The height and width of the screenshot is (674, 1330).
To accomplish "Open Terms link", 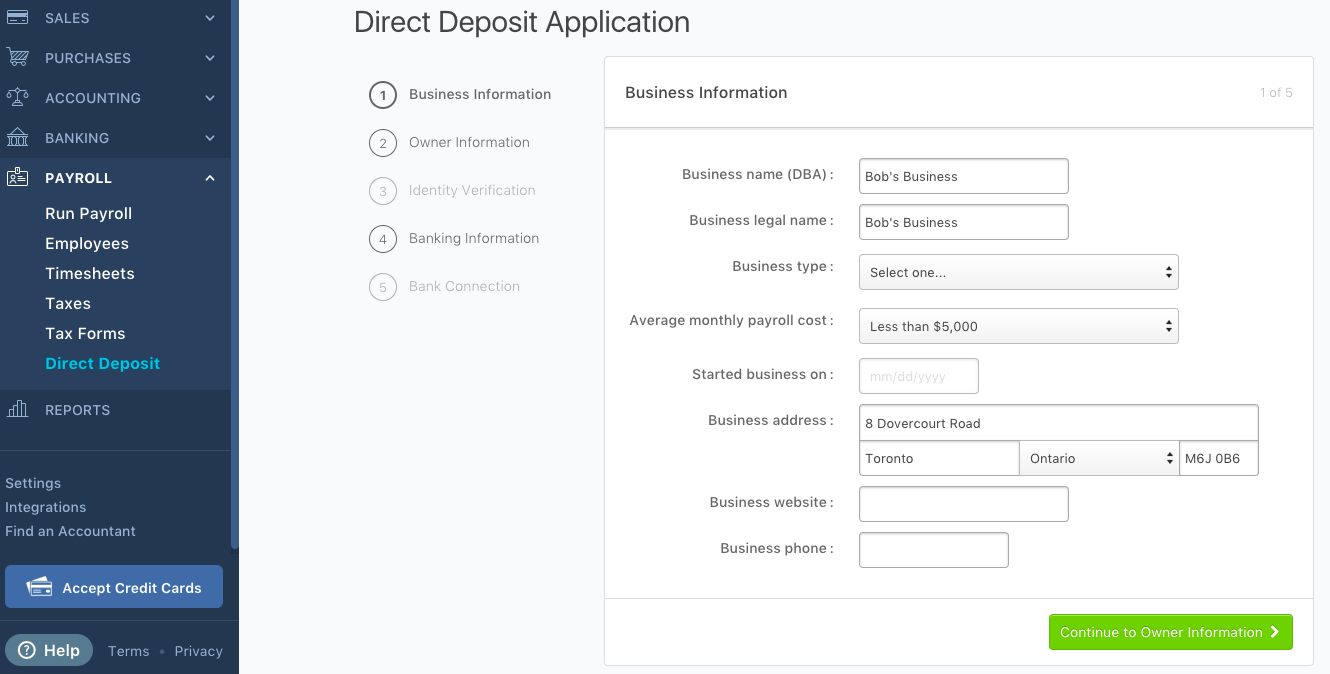I will pos(128,651).
